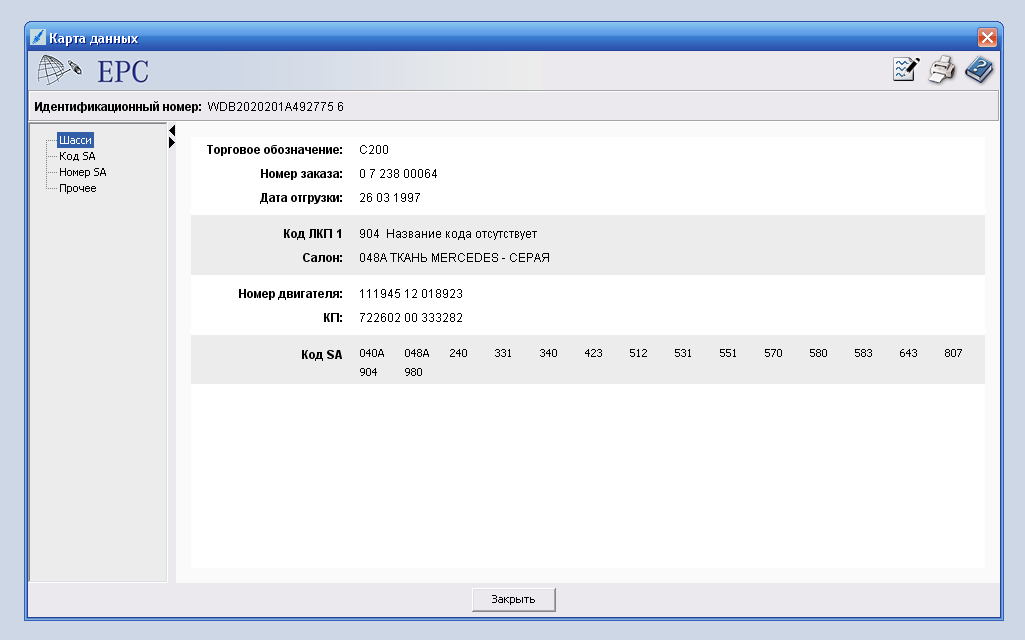Click SA code 570

pyautogui.click(x=773, y=353)
